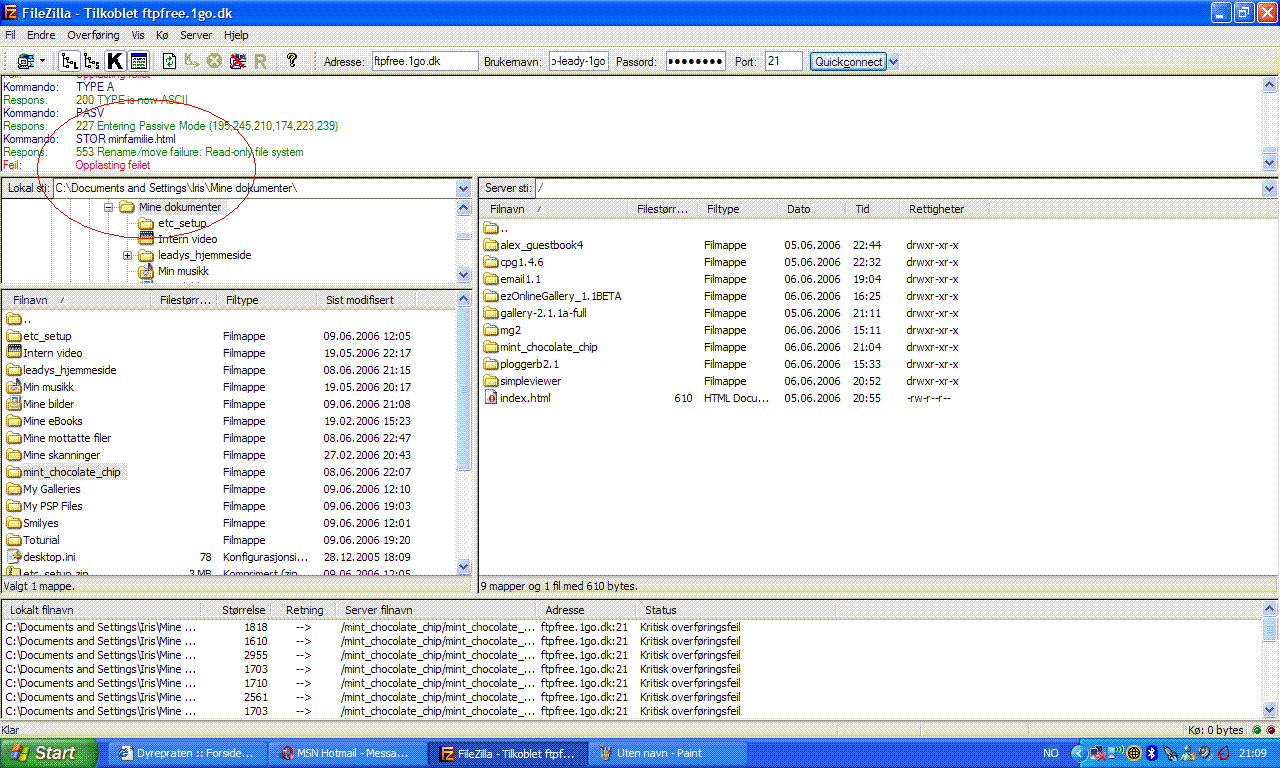1280x768 pixels.
Task: Open the Lokal sti path dropdown
Action: click(x=463, y=188)
